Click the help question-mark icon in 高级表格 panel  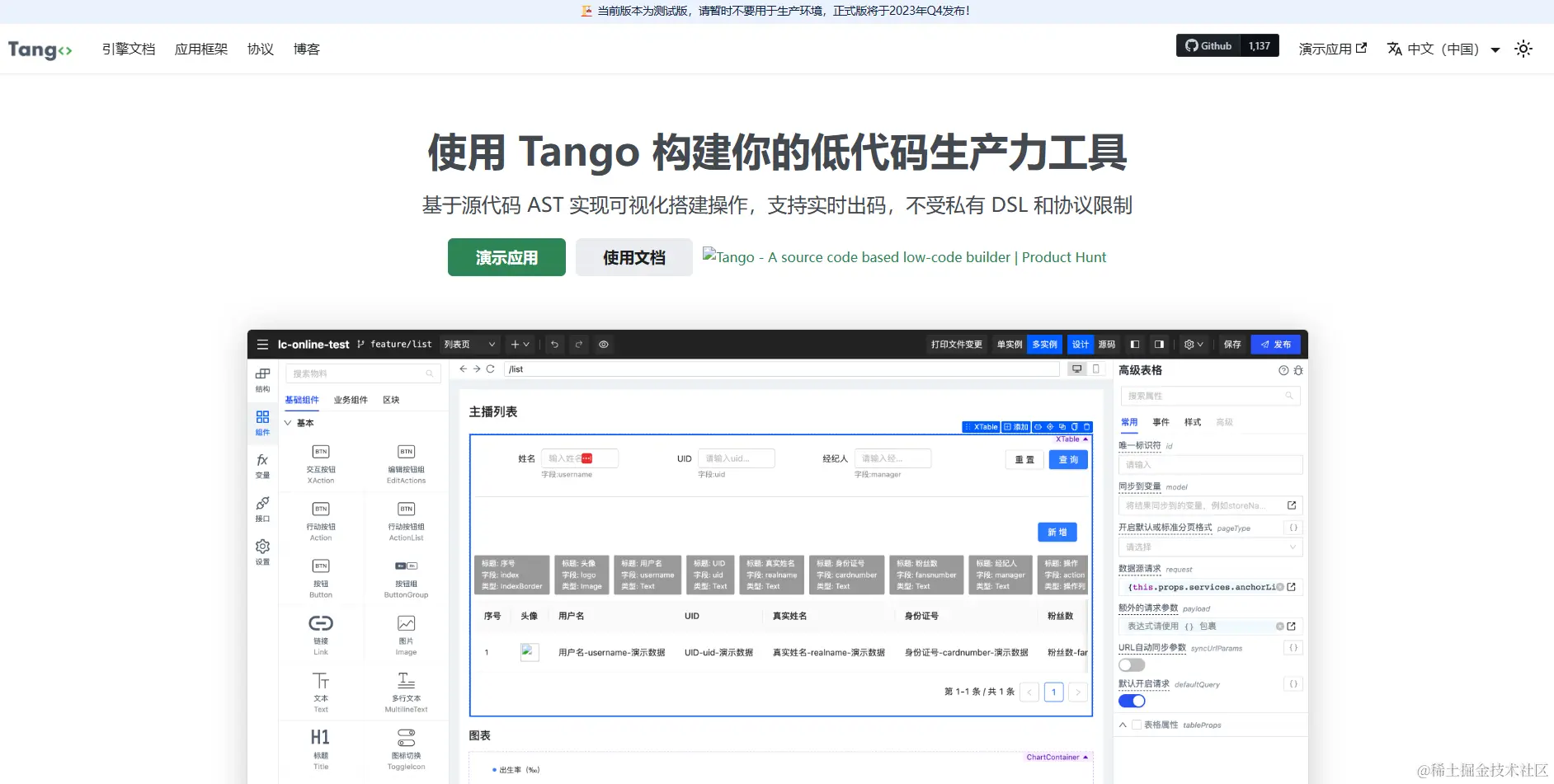pyautogui.click(x=1283, y=371)
